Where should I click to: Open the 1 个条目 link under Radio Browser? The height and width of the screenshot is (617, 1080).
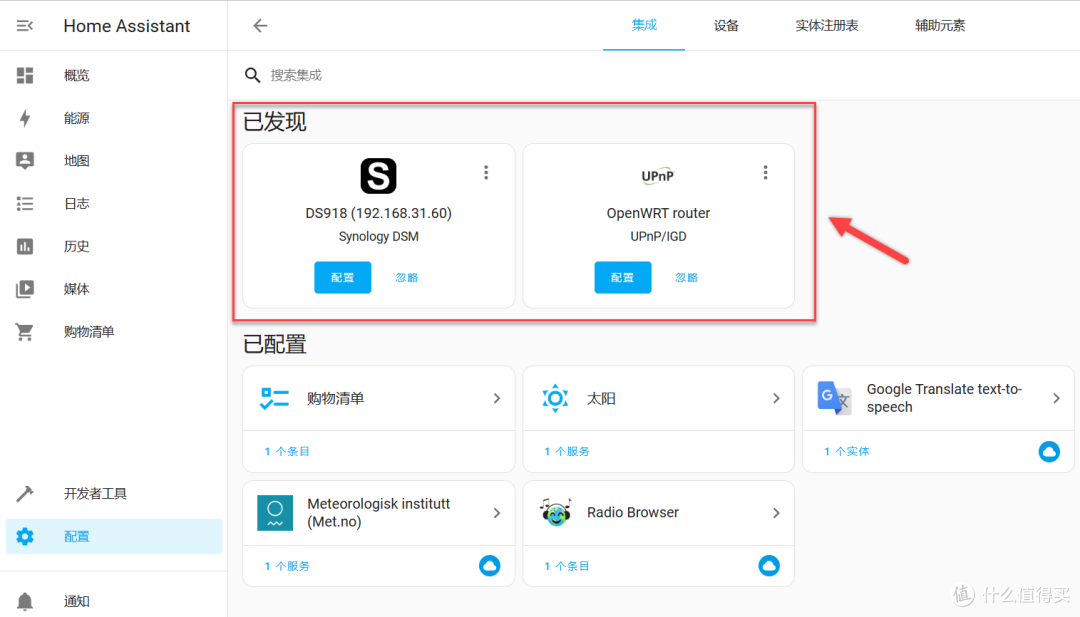(x=567, y=566)
